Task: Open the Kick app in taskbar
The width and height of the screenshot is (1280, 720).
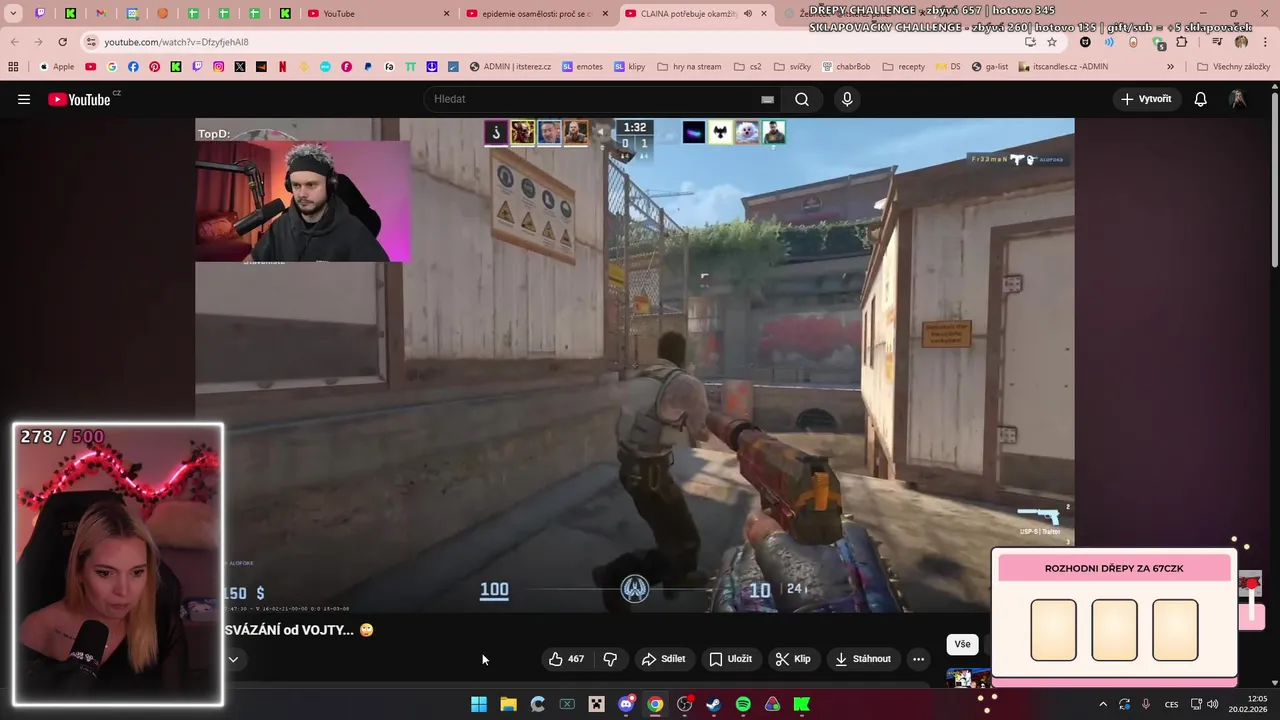Action: (x=802, y=704)
